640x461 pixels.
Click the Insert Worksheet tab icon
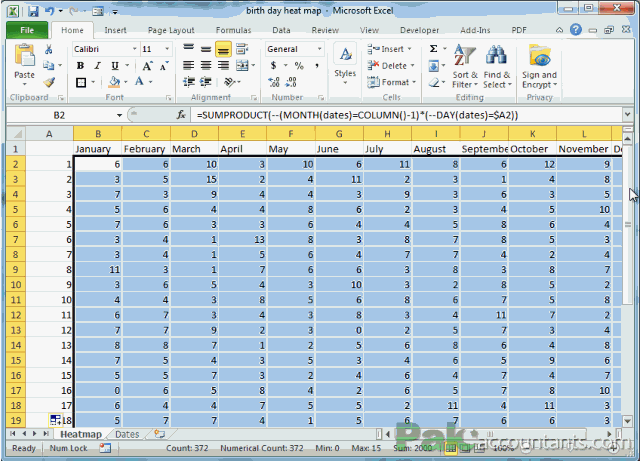(160, 434)
